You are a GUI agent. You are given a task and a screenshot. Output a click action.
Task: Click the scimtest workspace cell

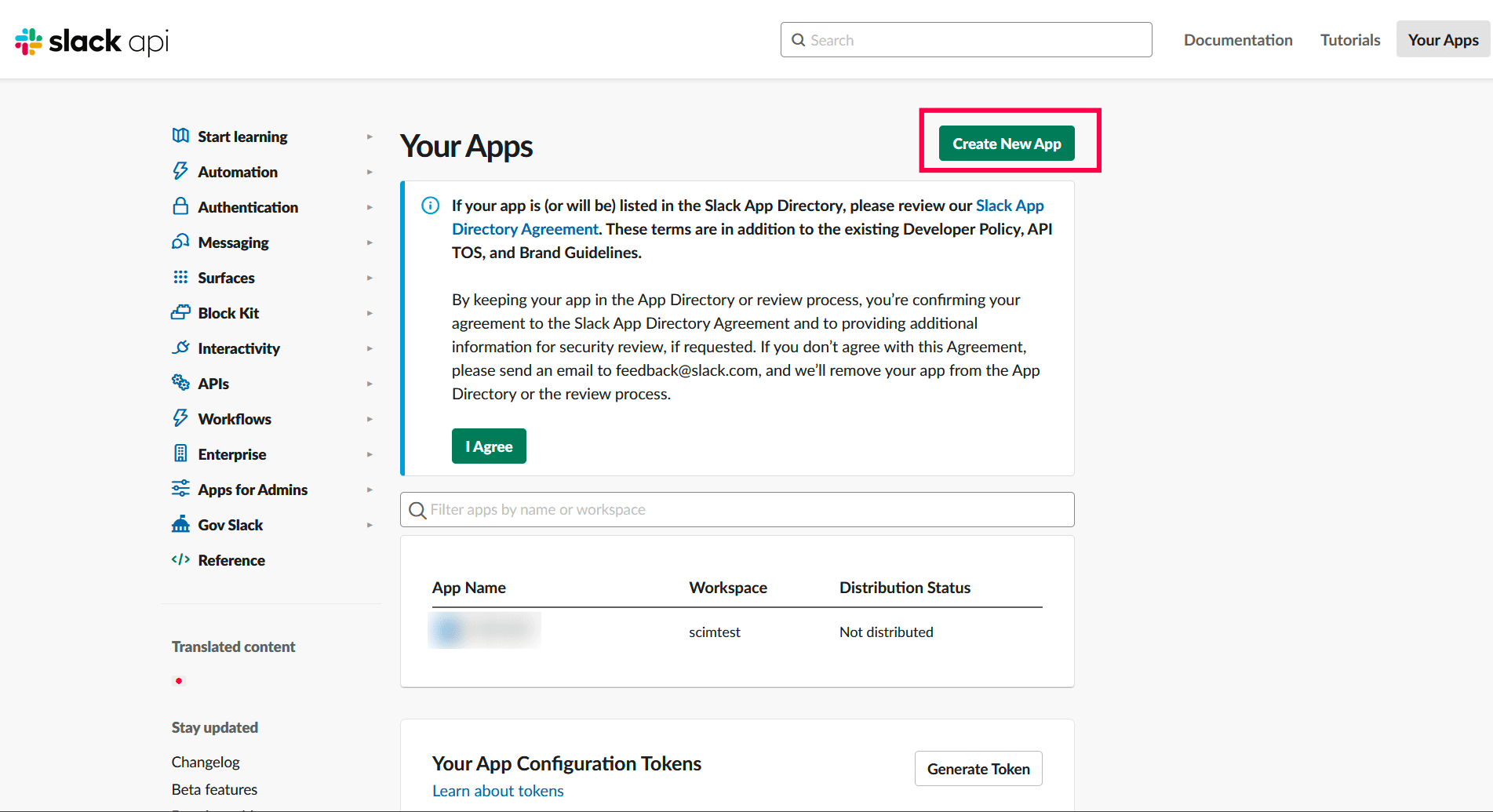pos(715,632)
